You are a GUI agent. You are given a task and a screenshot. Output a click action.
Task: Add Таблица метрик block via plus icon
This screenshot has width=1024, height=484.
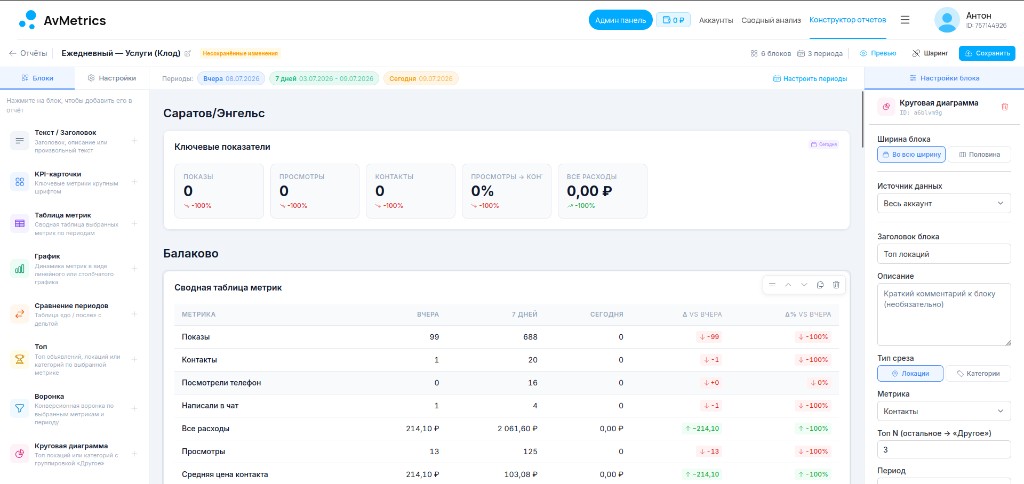134,223
